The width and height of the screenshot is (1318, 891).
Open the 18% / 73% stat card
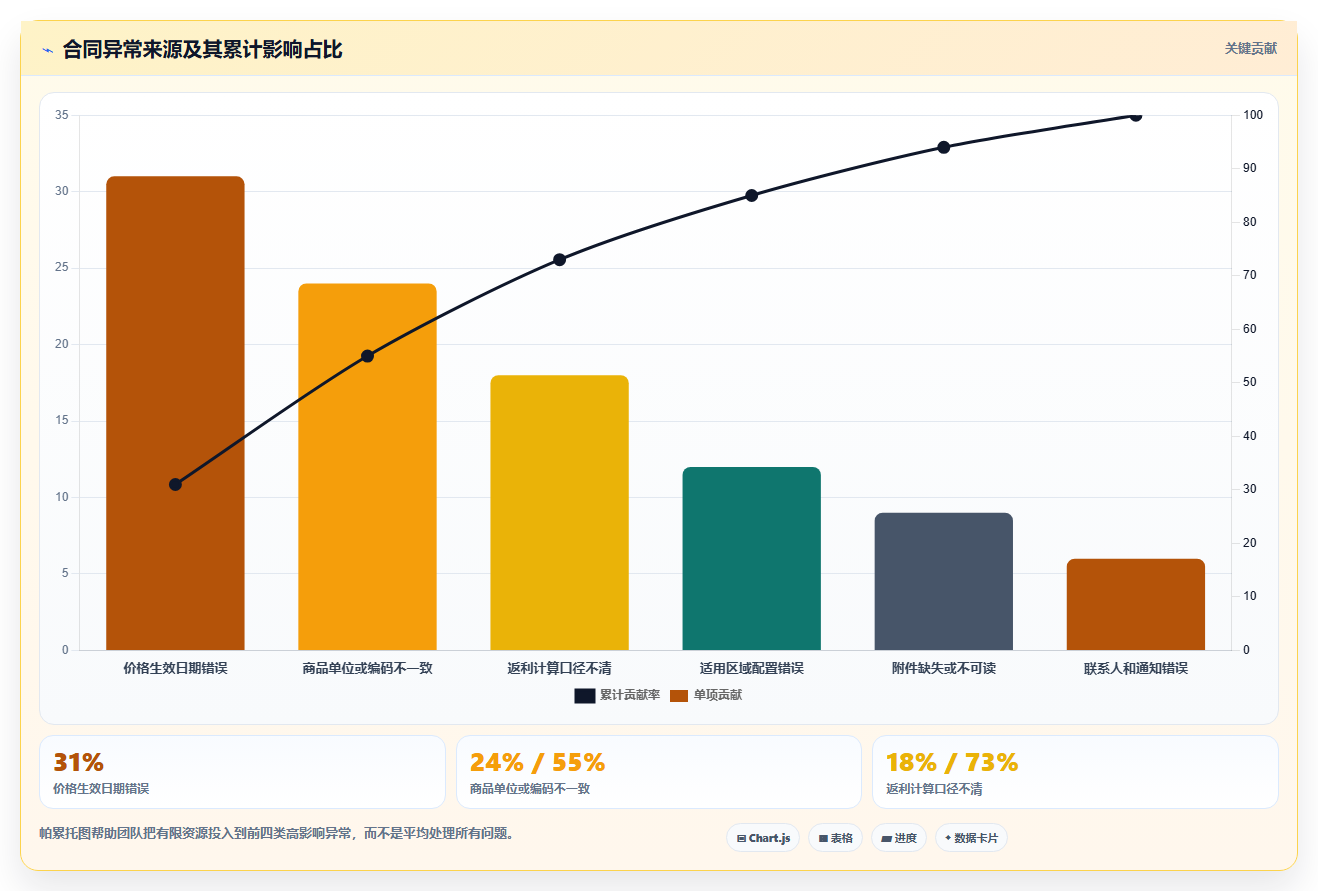(1075, 772)
